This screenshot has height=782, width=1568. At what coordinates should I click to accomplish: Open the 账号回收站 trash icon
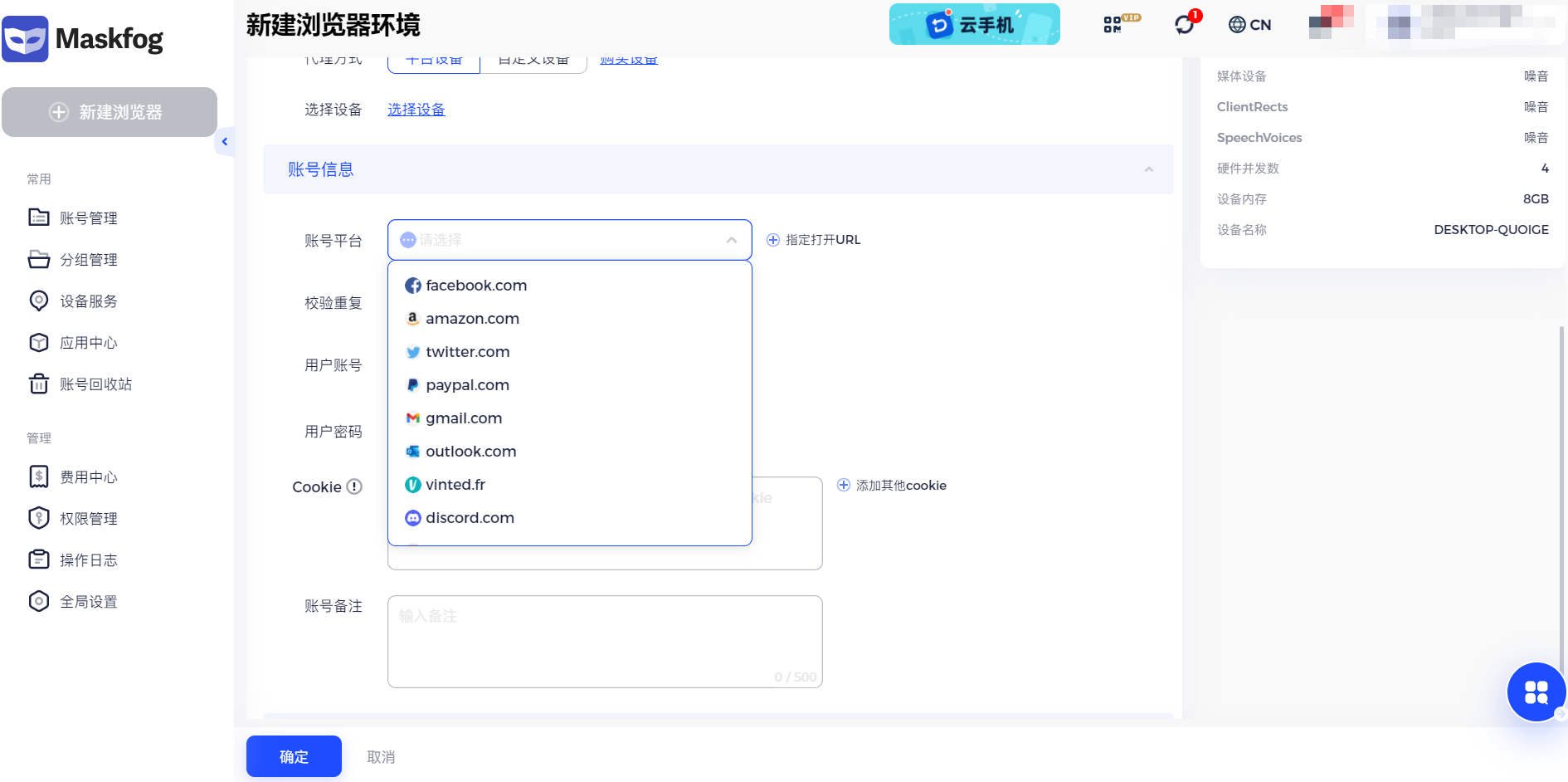[x=39, y=384]
